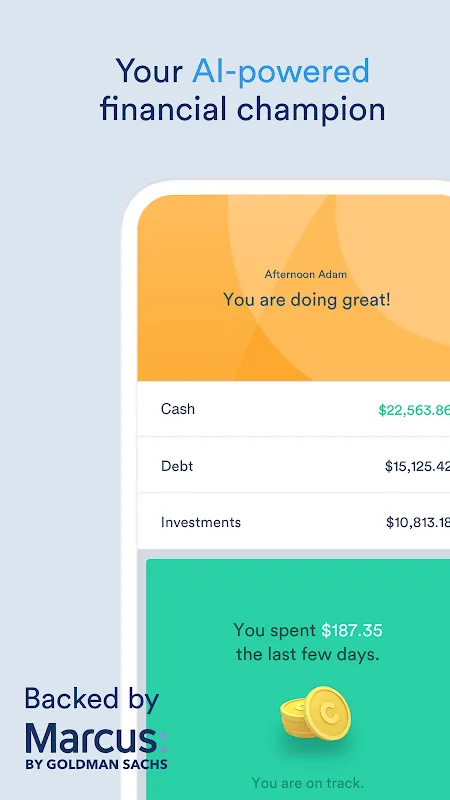Tap the Debt label
The height and width of the screenshot is (800, 450).
(177, 466)
